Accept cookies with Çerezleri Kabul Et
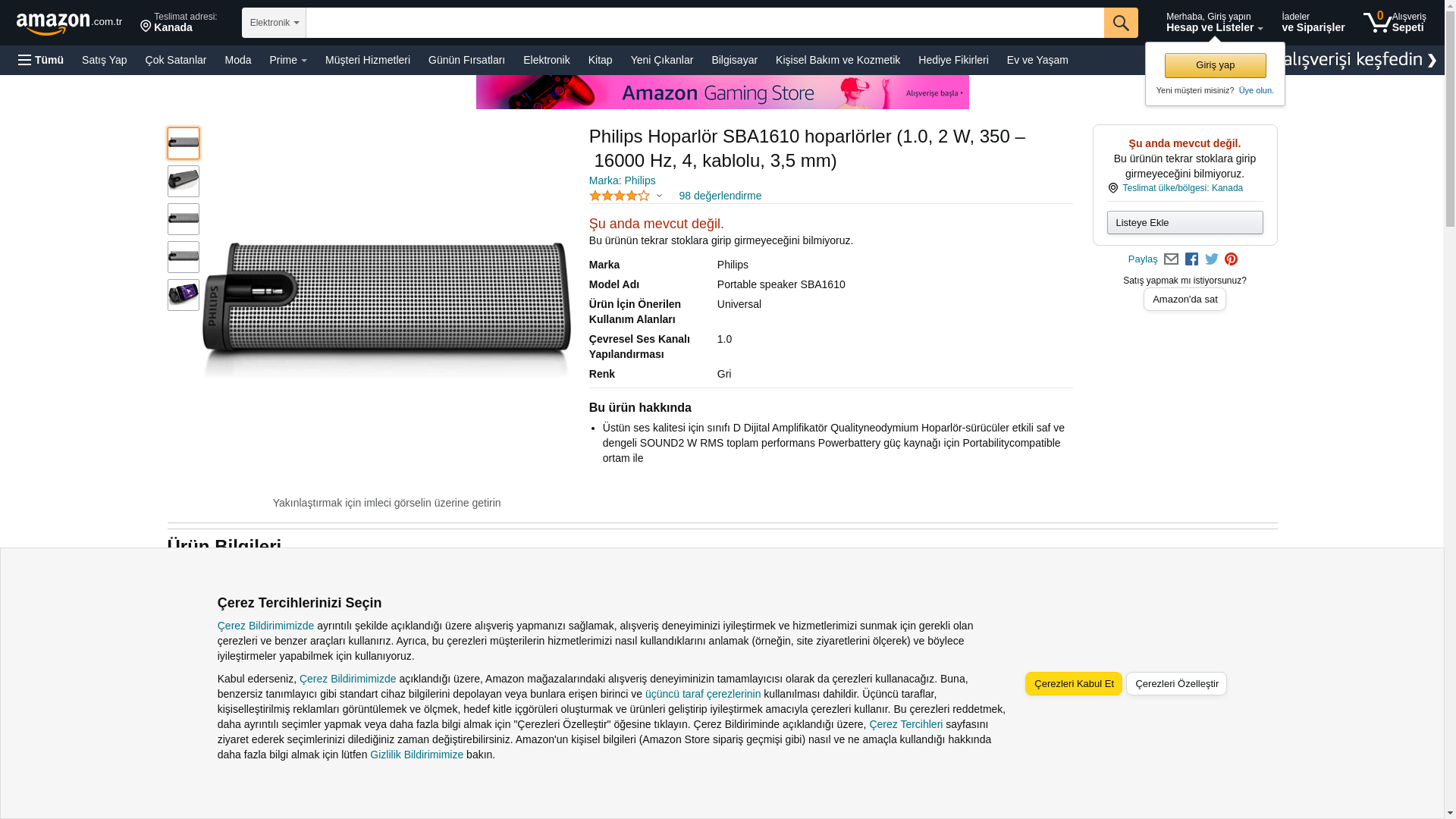This screenshot has height=819, width=1456. click(1073, 683)
